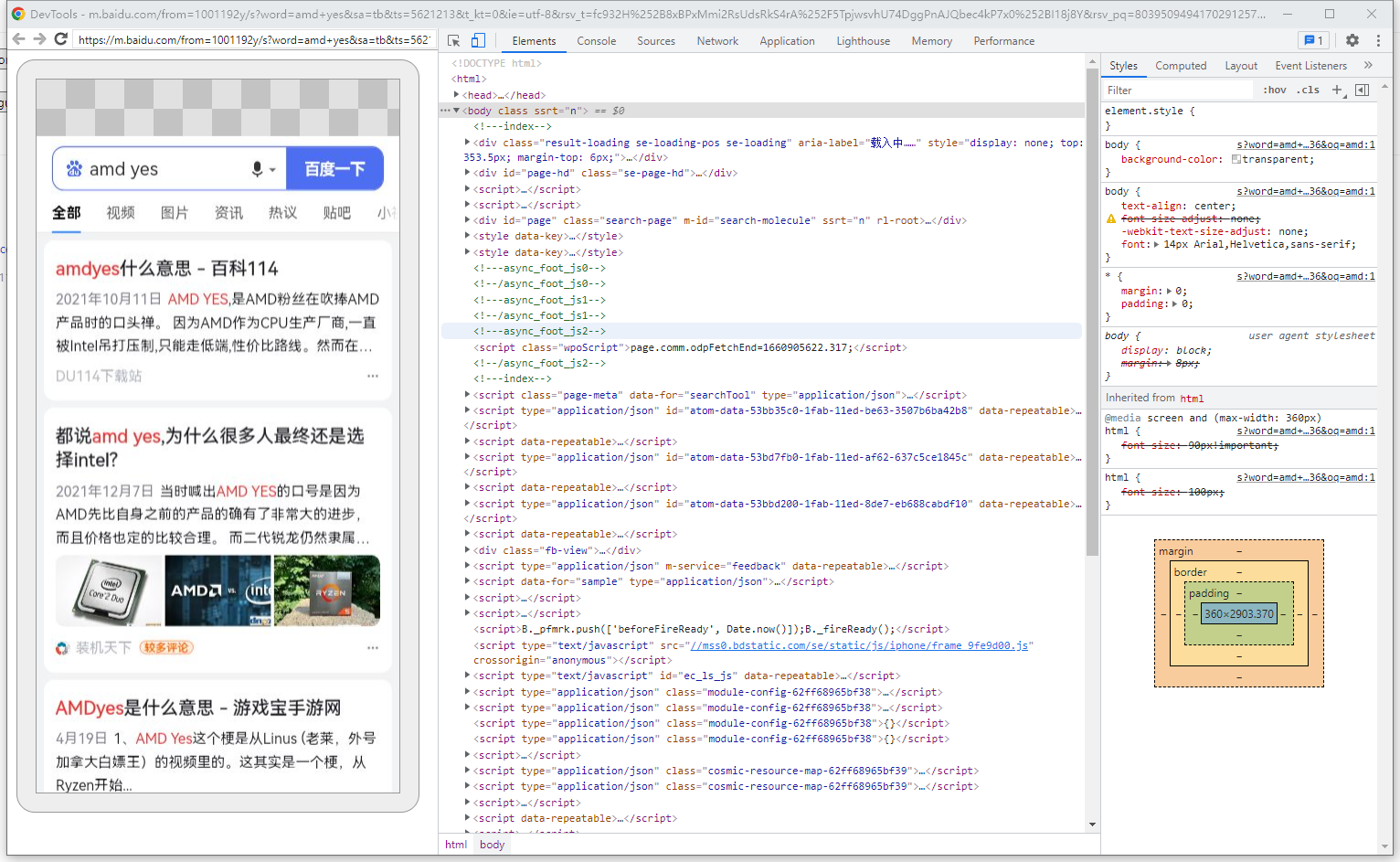Click the microphone voice search icon
This screenshot has width=1400, height=862.
[x=257, y=169]
